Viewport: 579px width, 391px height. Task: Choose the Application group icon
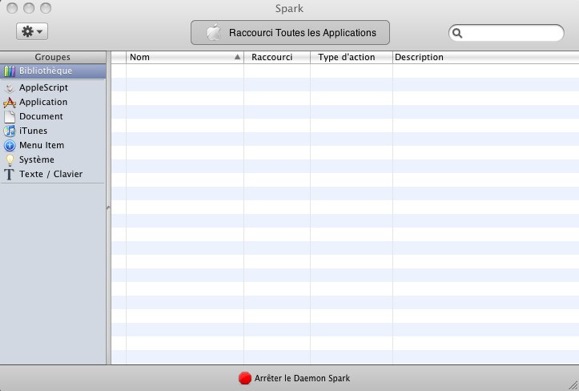[9, 102]
